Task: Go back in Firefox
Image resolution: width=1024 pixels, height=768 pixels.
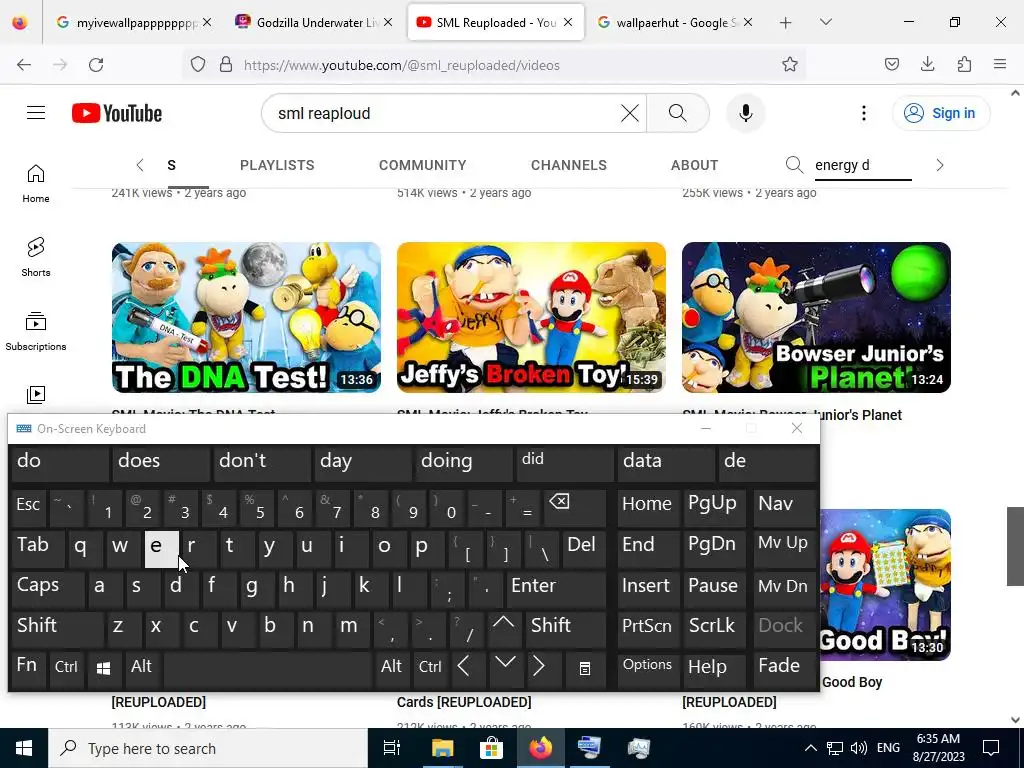Action: (24, 65)
